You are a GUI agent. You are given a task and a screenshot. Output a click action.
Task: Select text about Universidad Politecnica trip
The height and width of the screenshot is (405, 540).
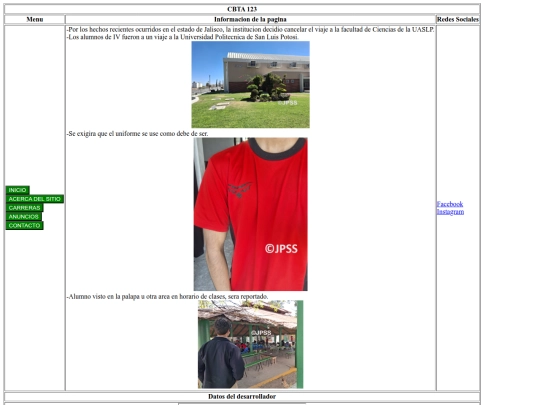[x=183, y=37]
